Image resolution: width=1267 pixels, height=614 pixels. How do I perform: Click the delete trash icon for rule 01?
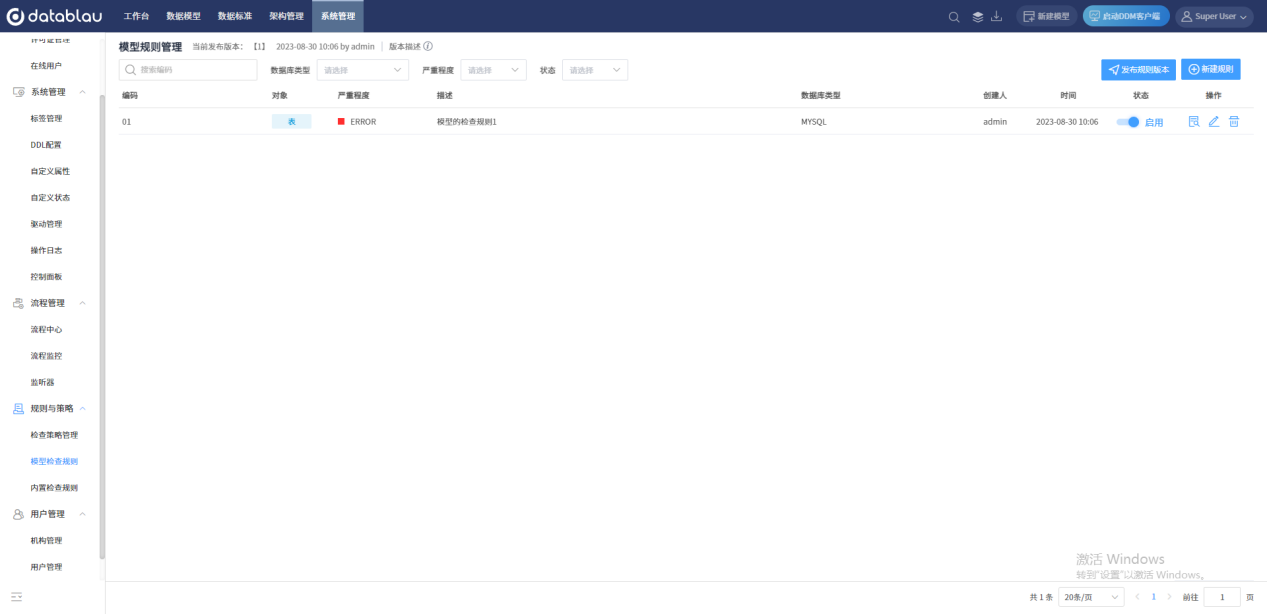point(1234,121)
